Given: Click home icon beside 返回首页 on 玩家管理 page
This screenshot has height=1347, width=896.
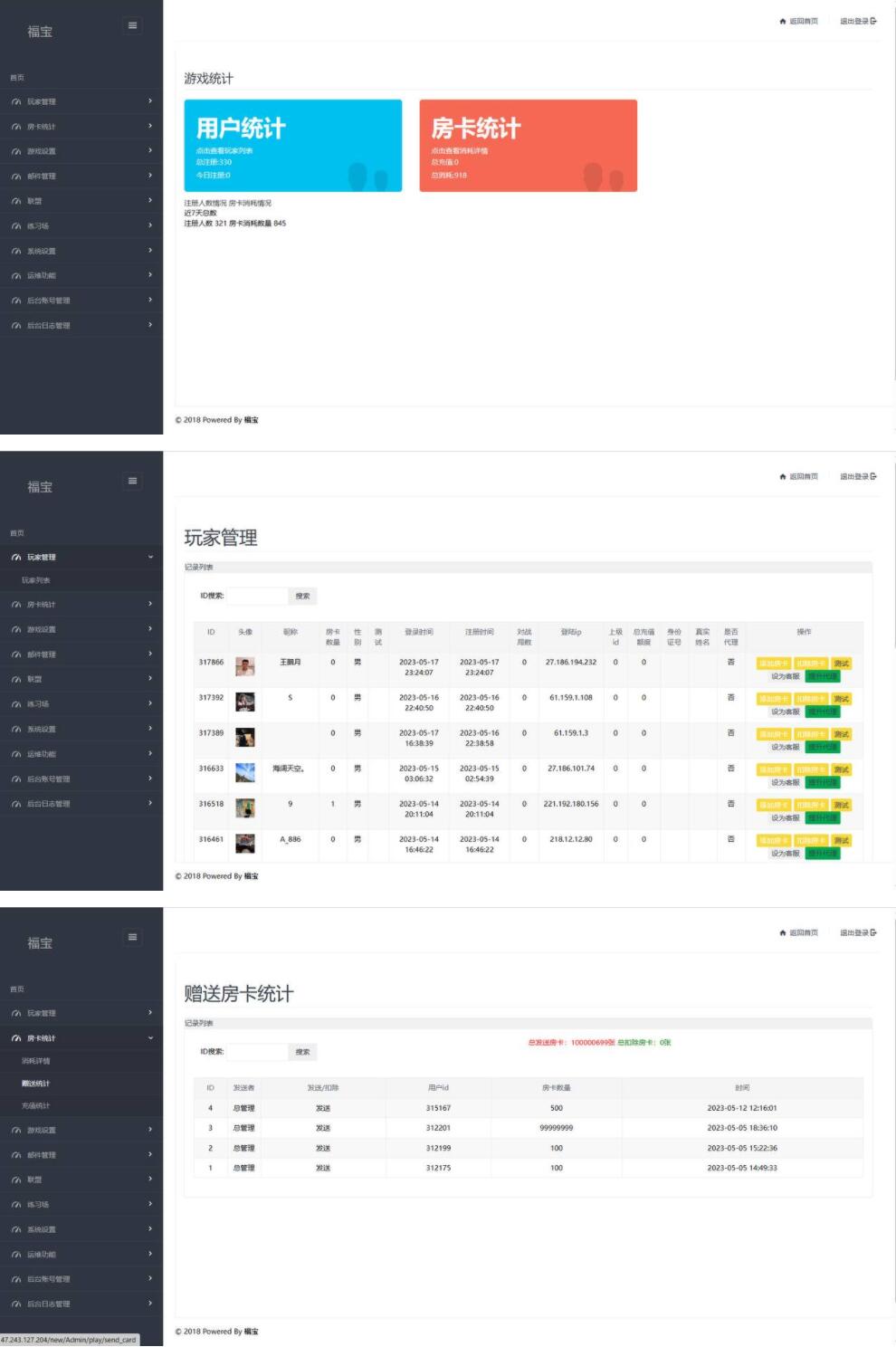Looking at the screenshot, I should tap(783, 477).
